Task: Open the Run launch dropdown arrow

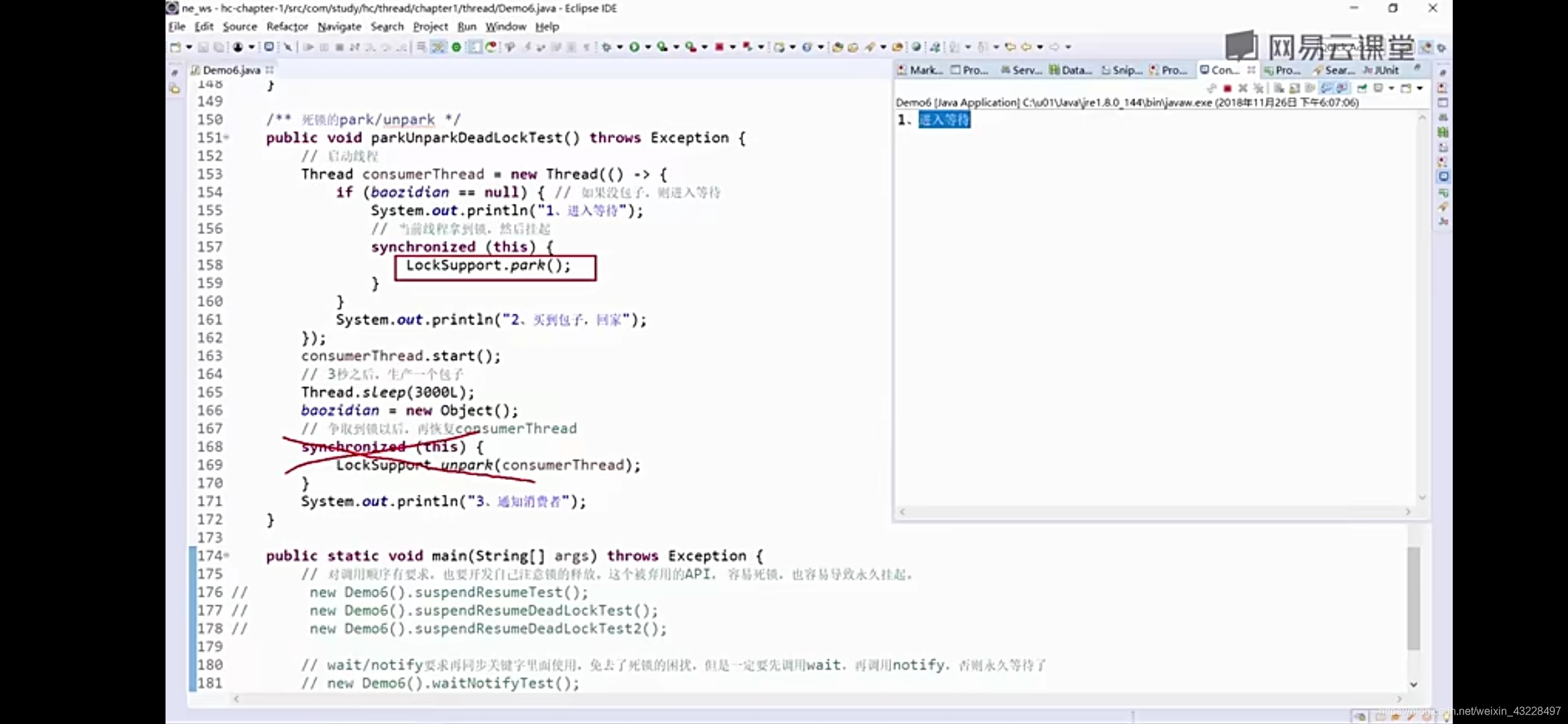Action: pyautogui.click(x=648, y=47)
